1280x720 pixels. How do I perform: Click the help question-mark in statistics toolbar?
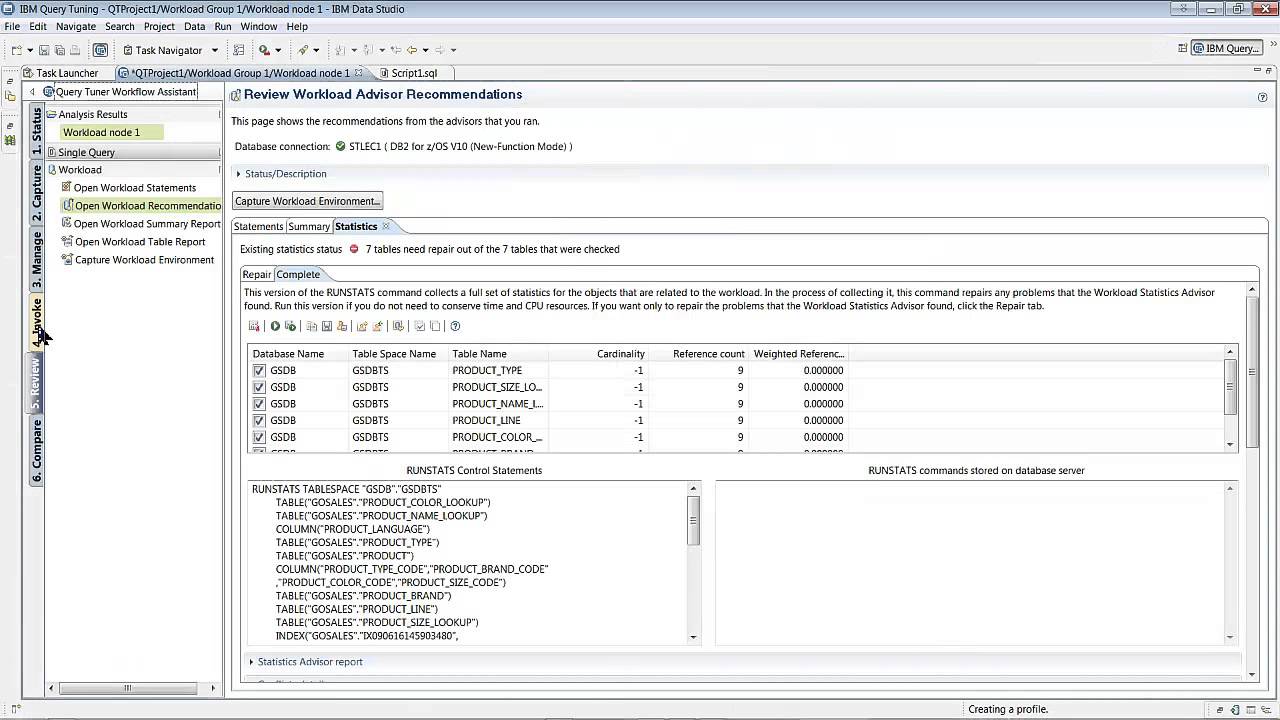[455, 326]
